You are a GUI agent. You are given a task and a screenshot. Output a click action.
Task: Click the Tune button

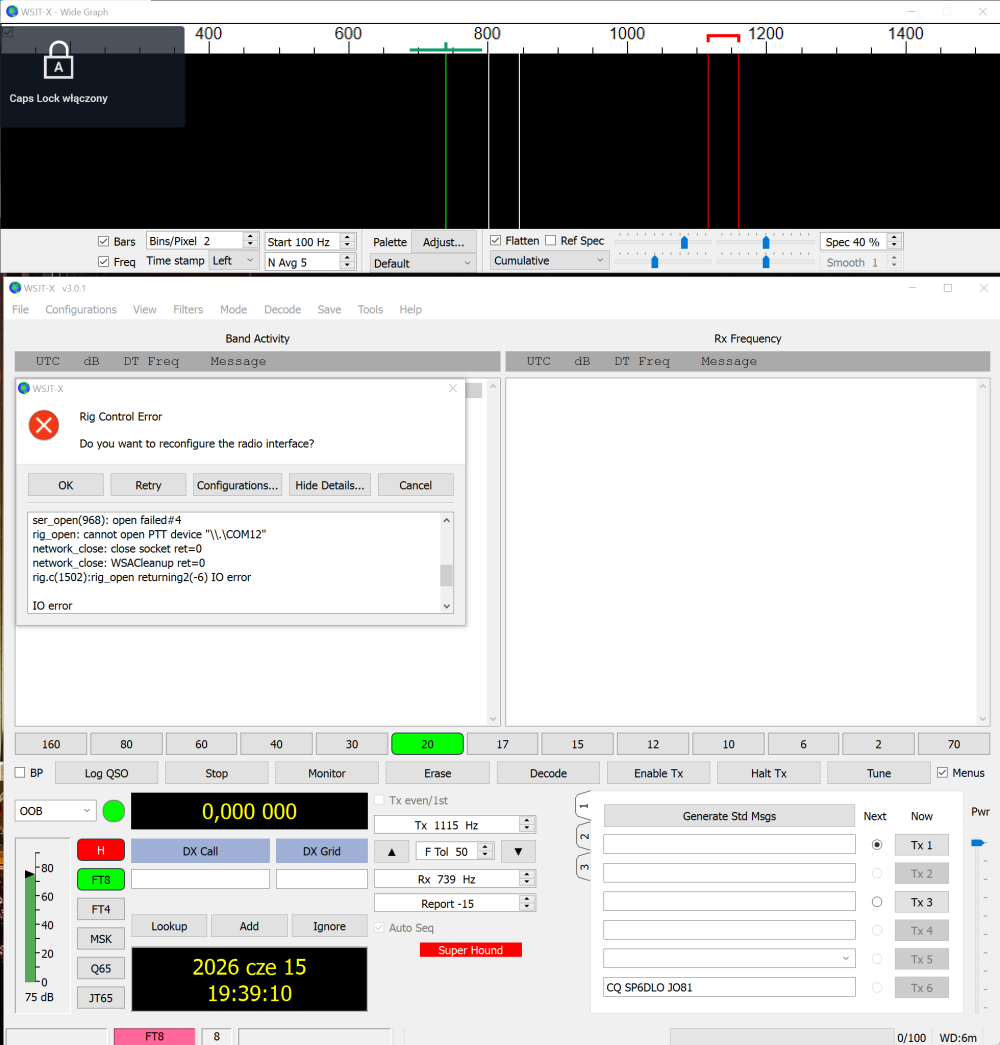point(879,773)
